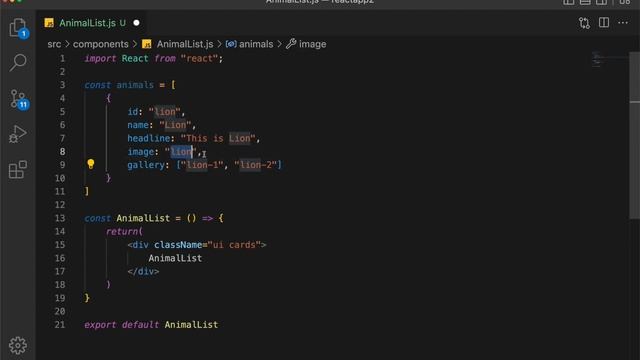Click the return keyword on line 14

click(x=122, y=231)
